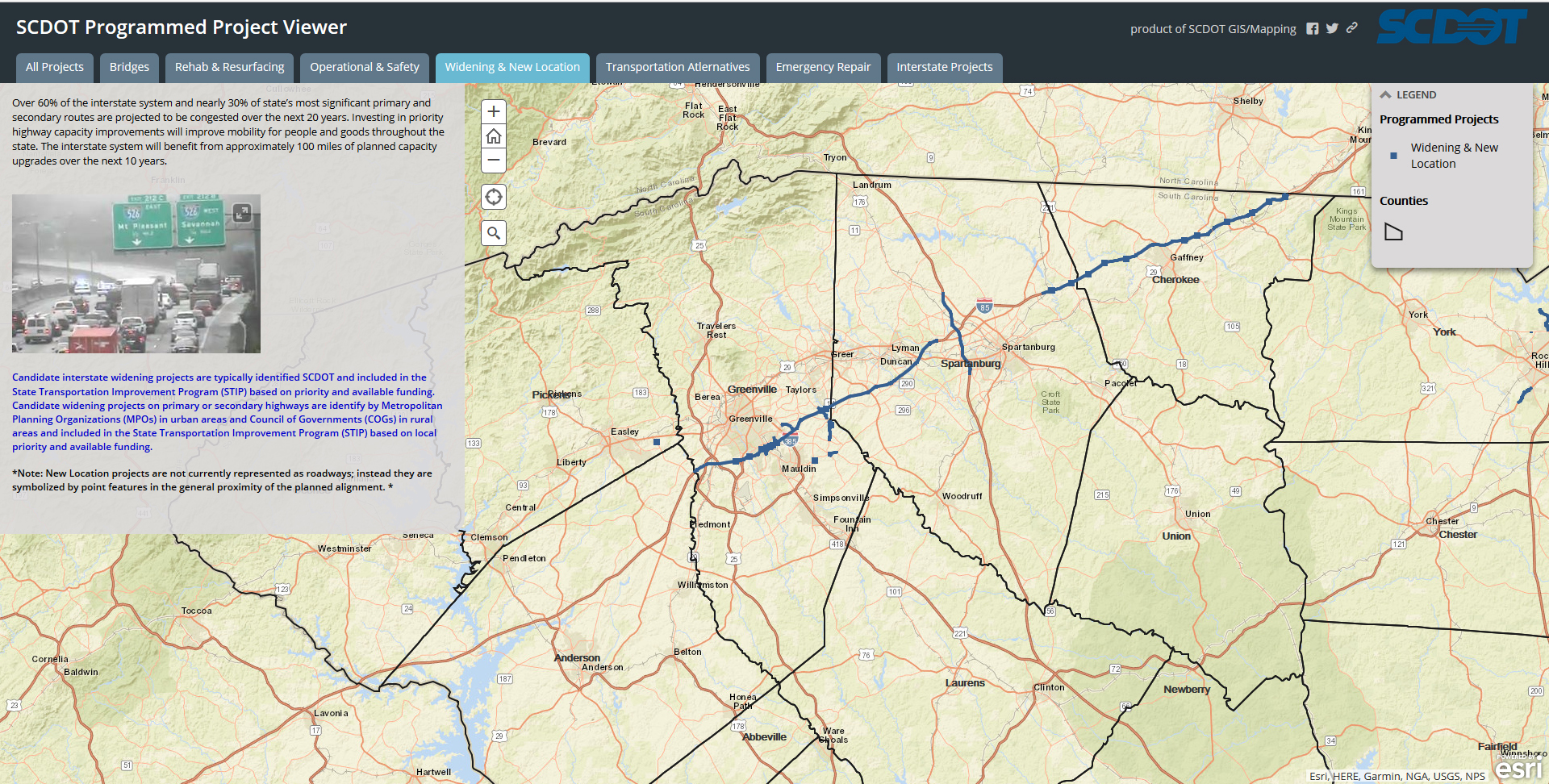Image resolution: width=1549 pixels, height=784 pixels.
Task: View the Interstate Projects tab
Action: pos(945,67)
